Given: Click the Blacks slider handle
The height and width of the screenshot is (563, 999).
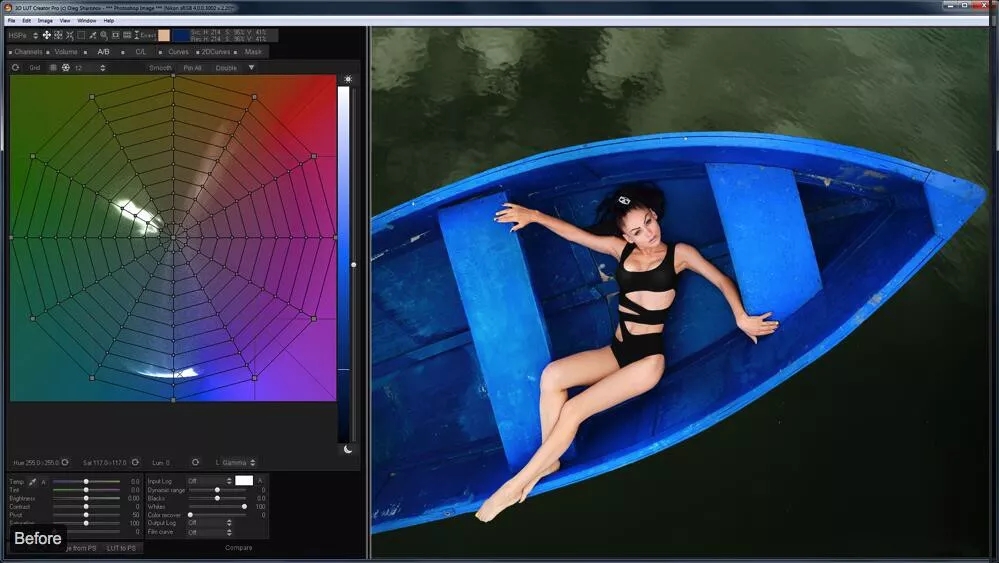Looking at the screenshot, I should 217,498.
